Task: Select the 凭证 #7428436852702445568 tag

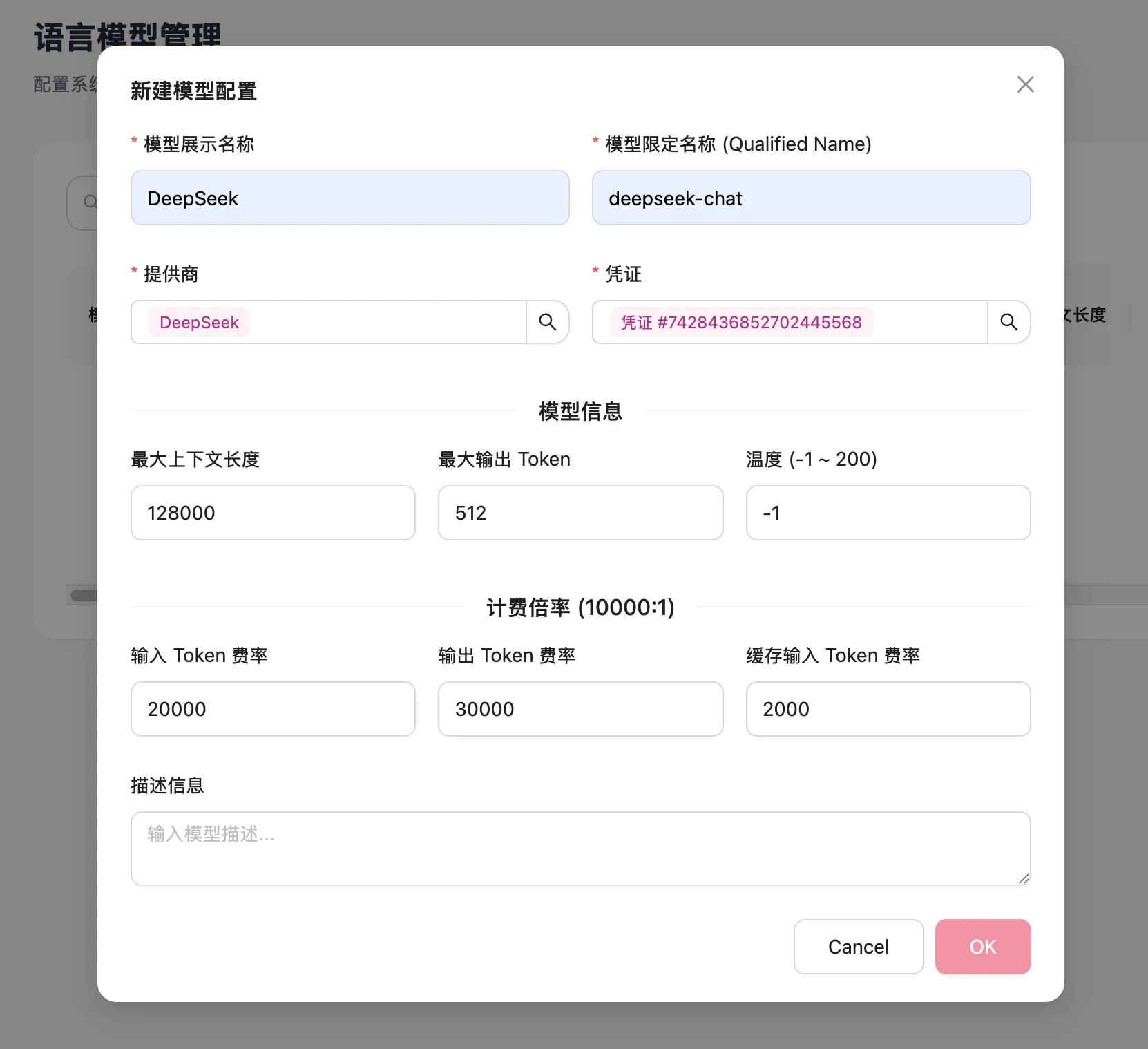Action: pyautogui.click(x=741, y=323)
